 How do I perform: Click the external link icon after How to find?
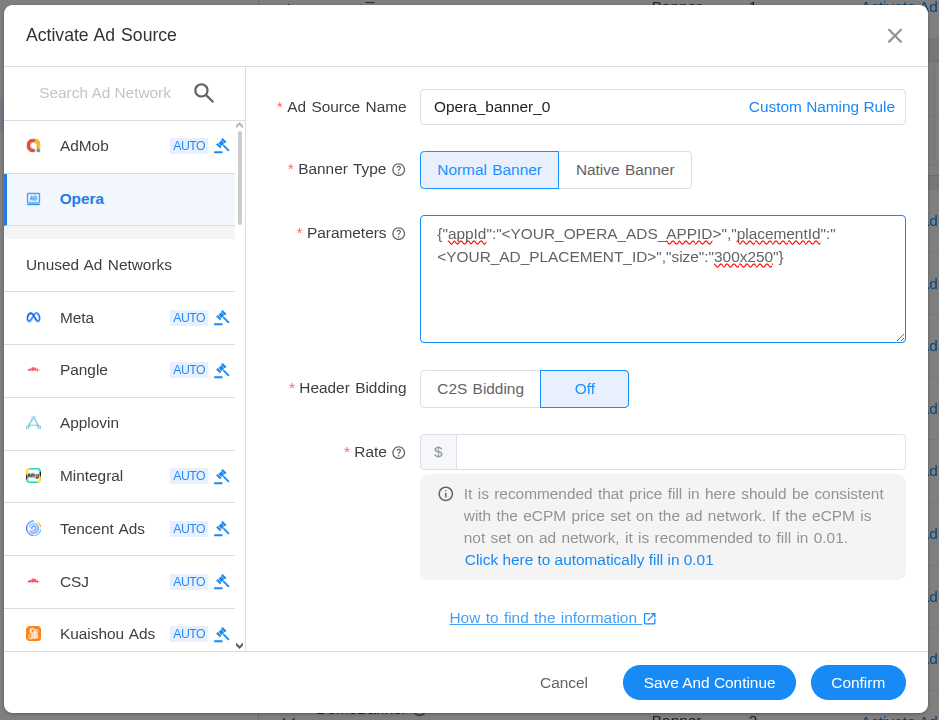click(x=650, y=618)
